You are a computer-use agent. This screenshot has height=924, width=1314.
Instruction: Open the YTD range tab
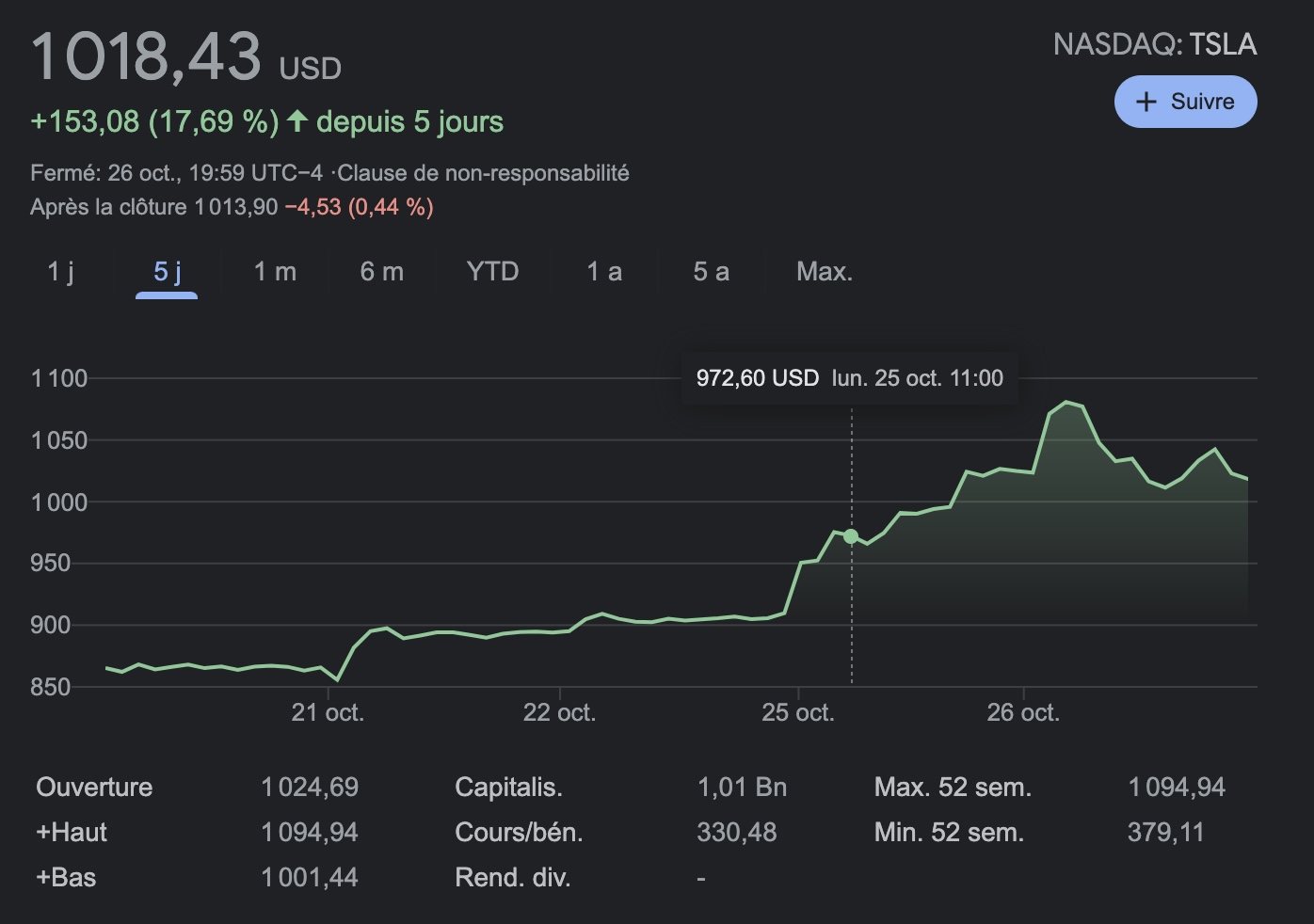(492, 272)
